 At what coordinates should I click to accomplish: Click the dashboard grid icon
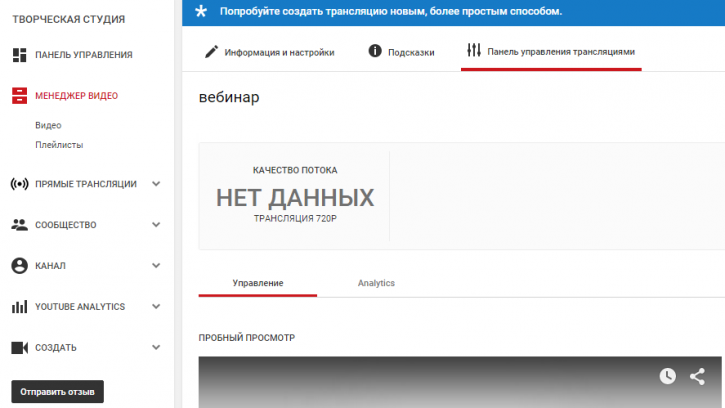pos(19,55)
